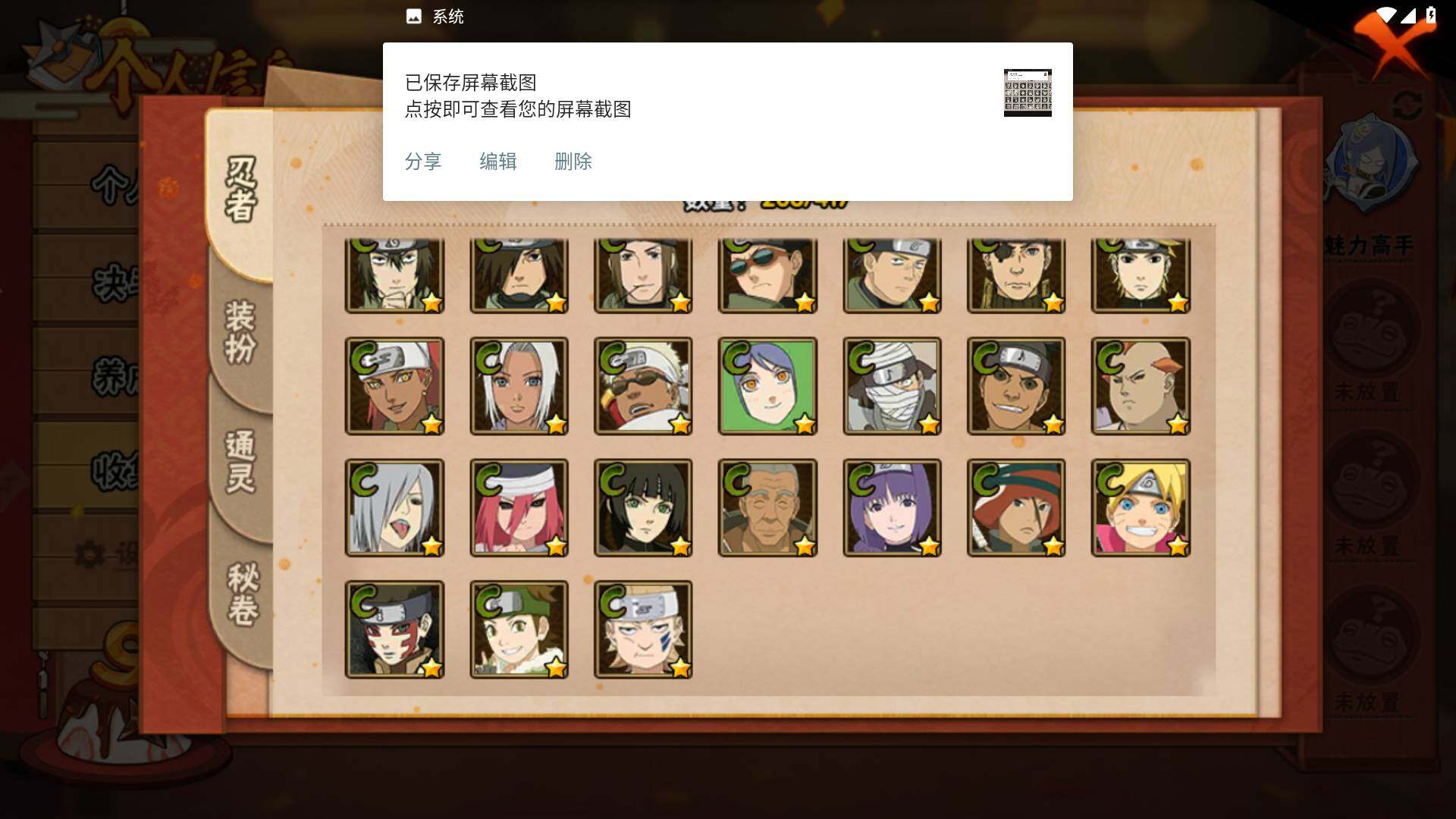Select the red face-paint ninja portrait
This screenshot has width=1456, height=819.
(394, 629)
